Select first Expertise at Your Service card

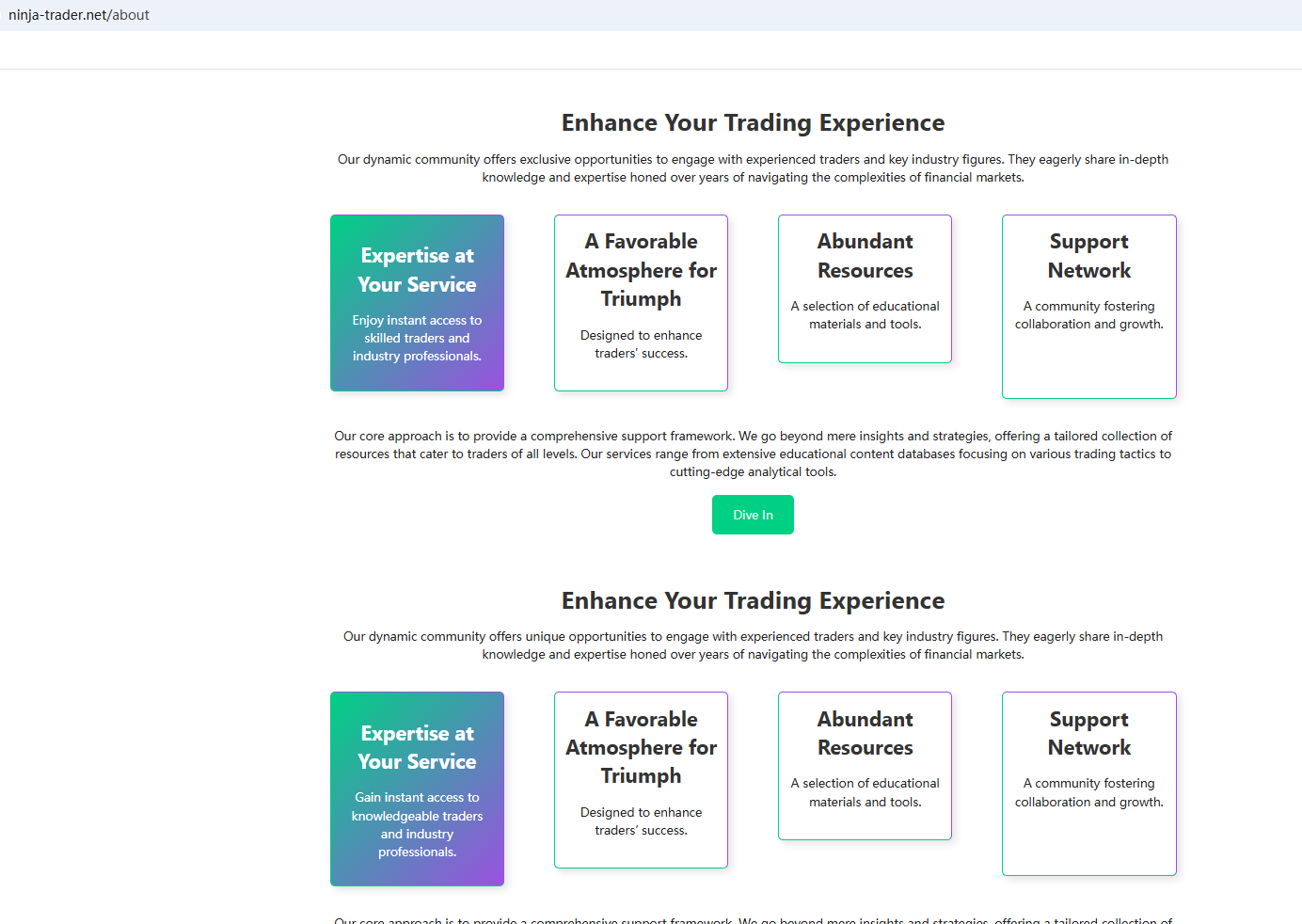tap(417, 303)
